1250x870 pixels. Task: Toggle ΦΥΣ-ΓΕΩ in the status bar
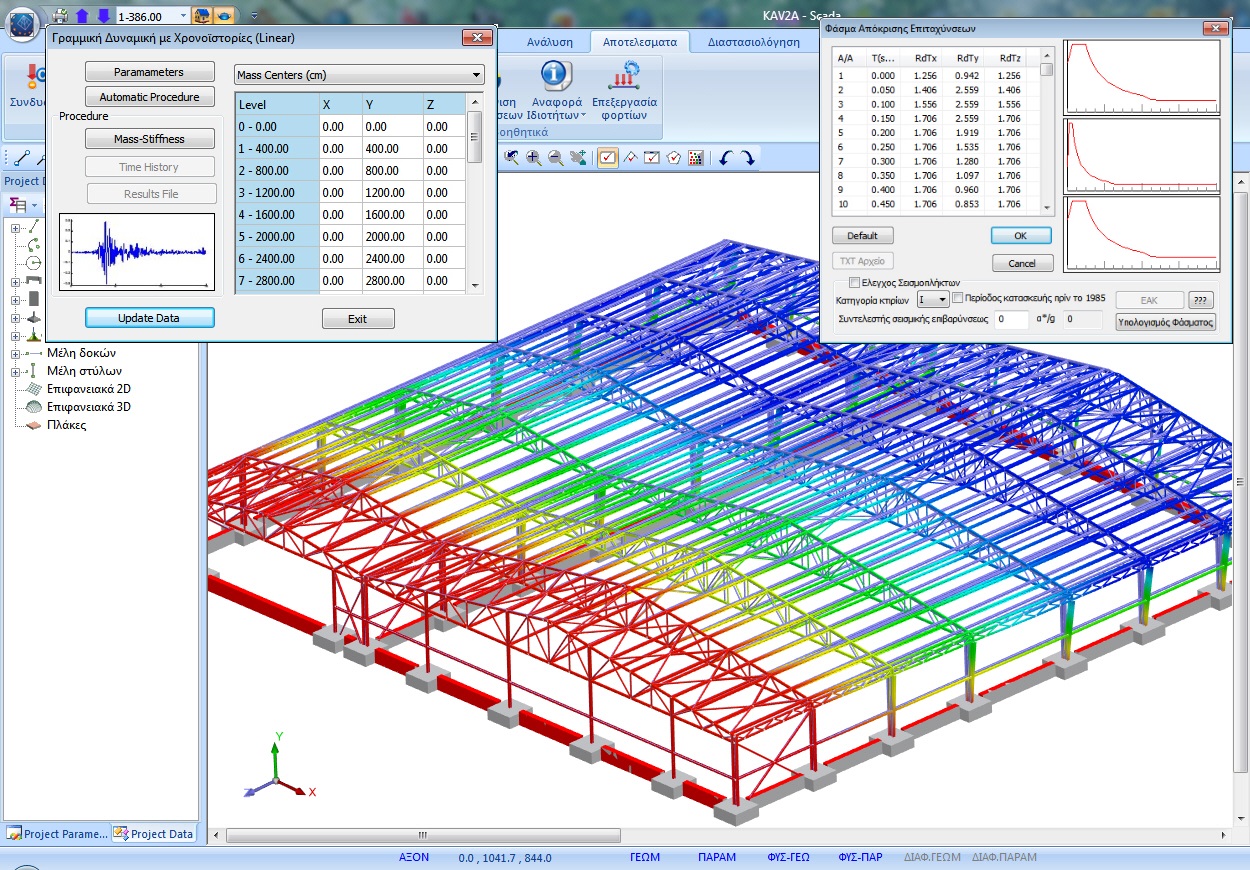(x=788, y=857)
